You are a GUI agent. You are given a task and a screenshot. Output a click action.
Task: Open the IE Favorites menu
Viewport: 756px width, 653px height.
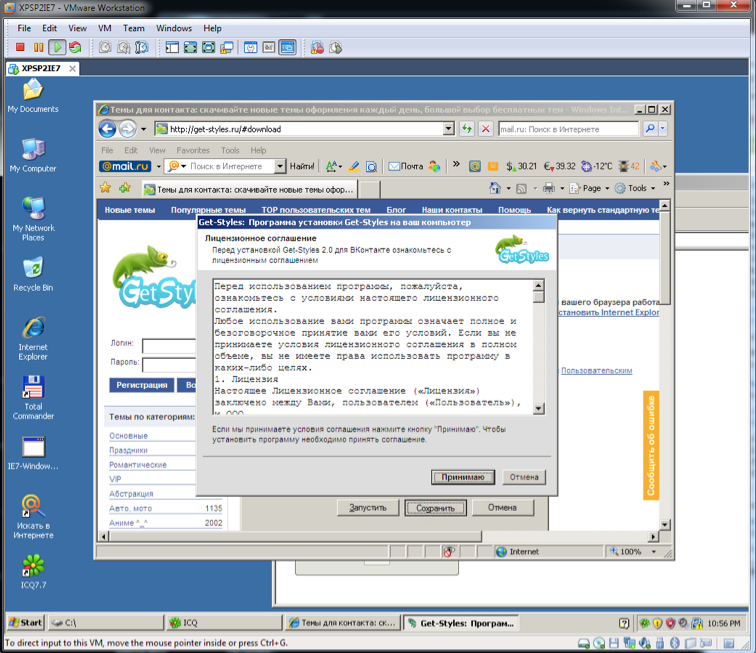point(193,150)
